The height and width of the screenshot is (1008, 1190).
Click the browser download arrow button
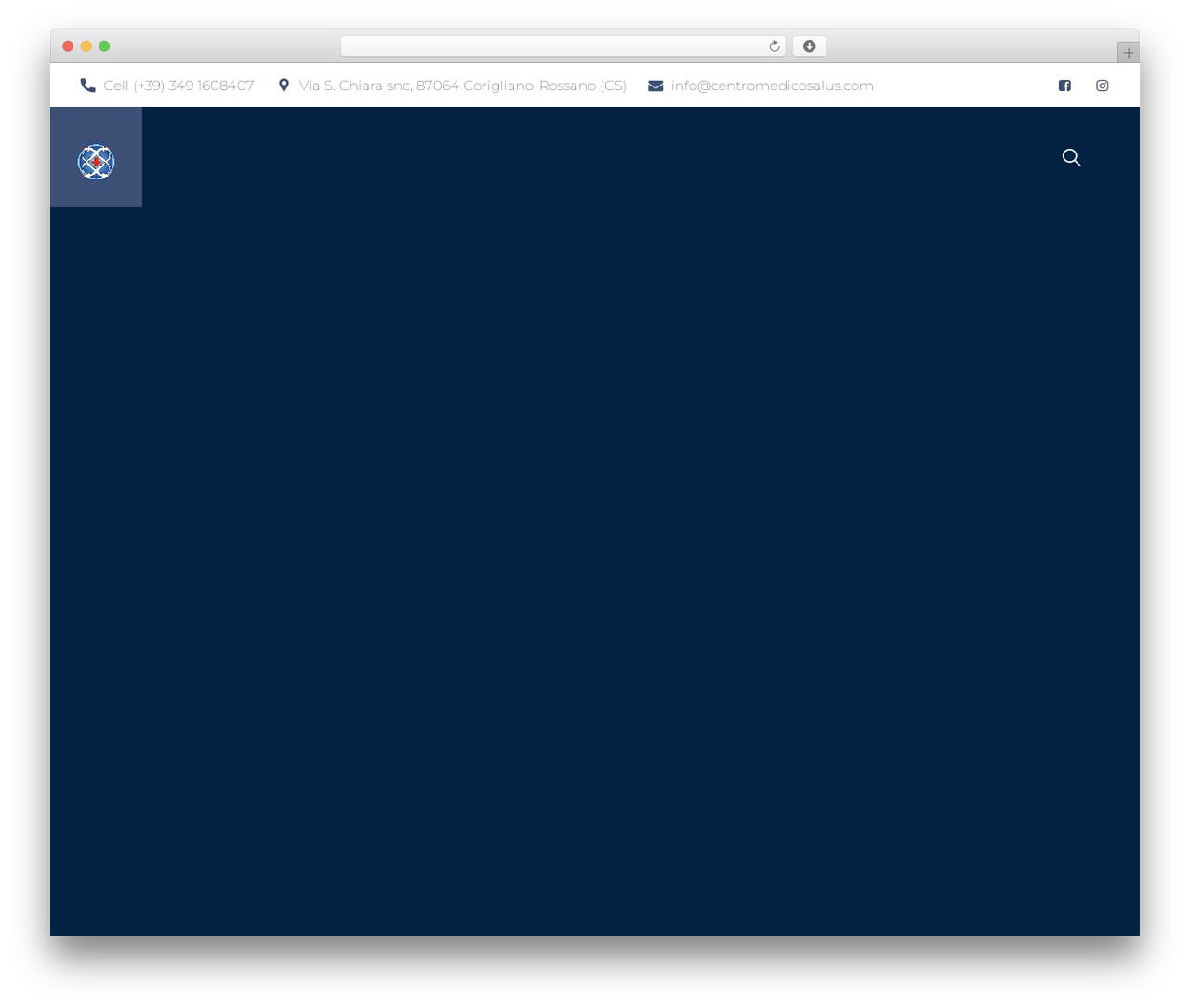[809, 46]
